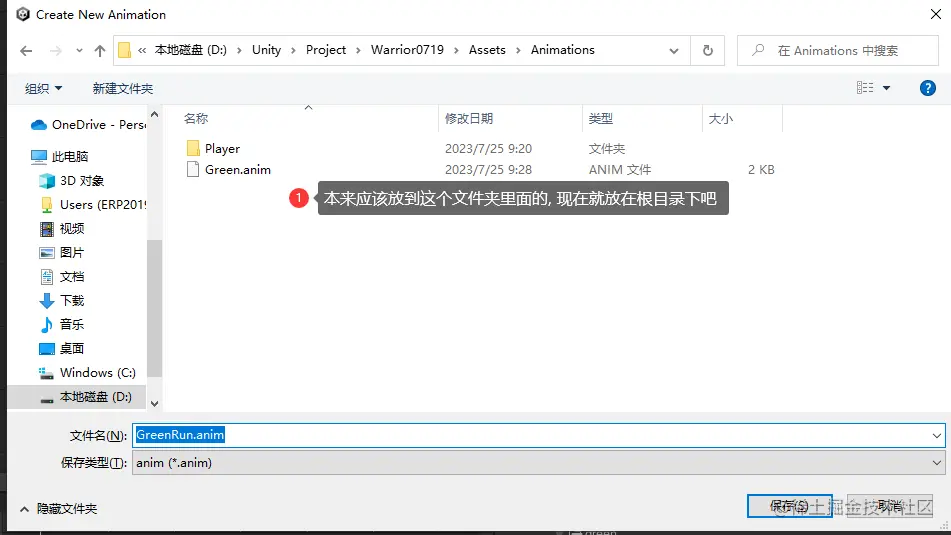Sort by 名称 column header
951x535 pixels.
pyautogui.click(x=196, y=119)
